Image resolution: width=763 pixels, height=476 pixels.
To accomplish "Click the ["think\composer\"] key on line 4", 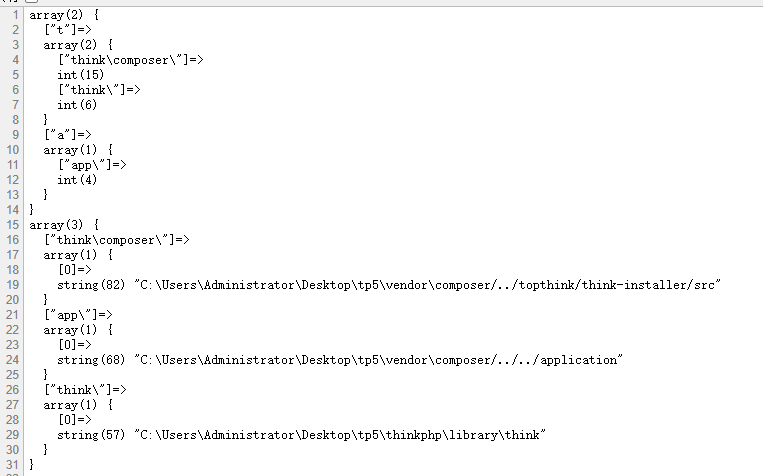I will [x=131, y=60].
